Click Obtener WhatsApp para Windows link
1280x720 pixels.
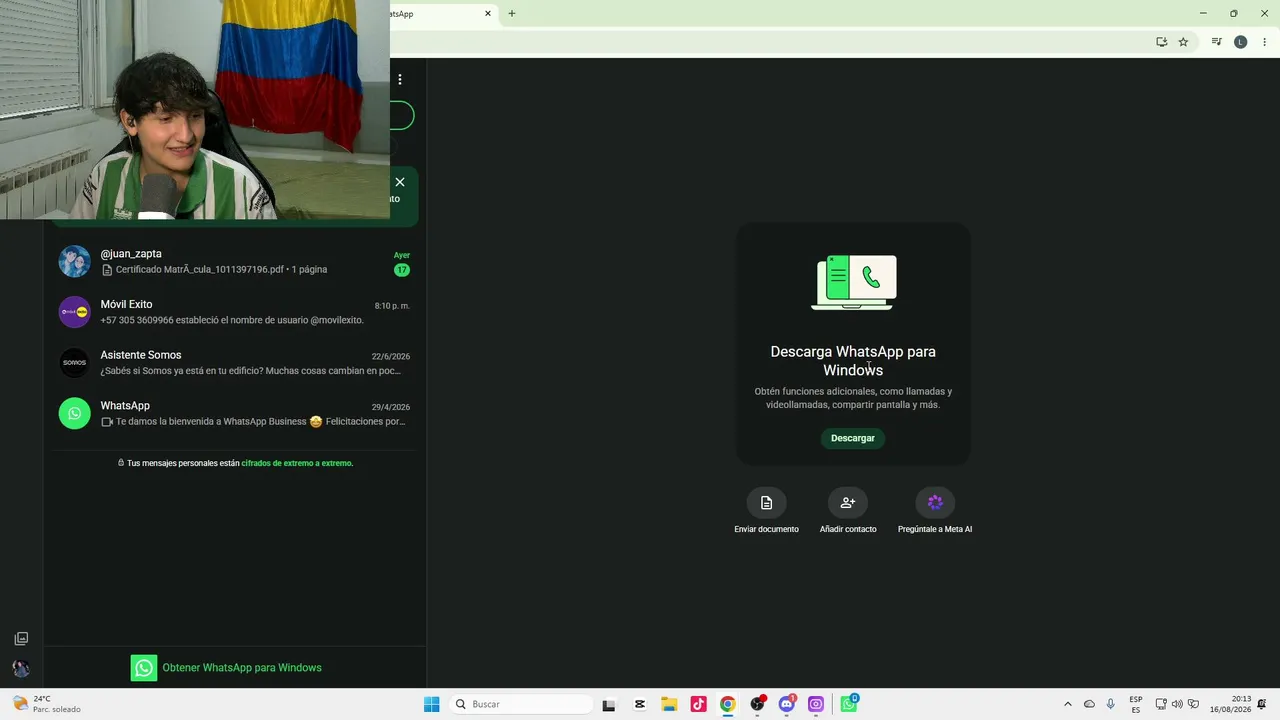click(242, 668)
